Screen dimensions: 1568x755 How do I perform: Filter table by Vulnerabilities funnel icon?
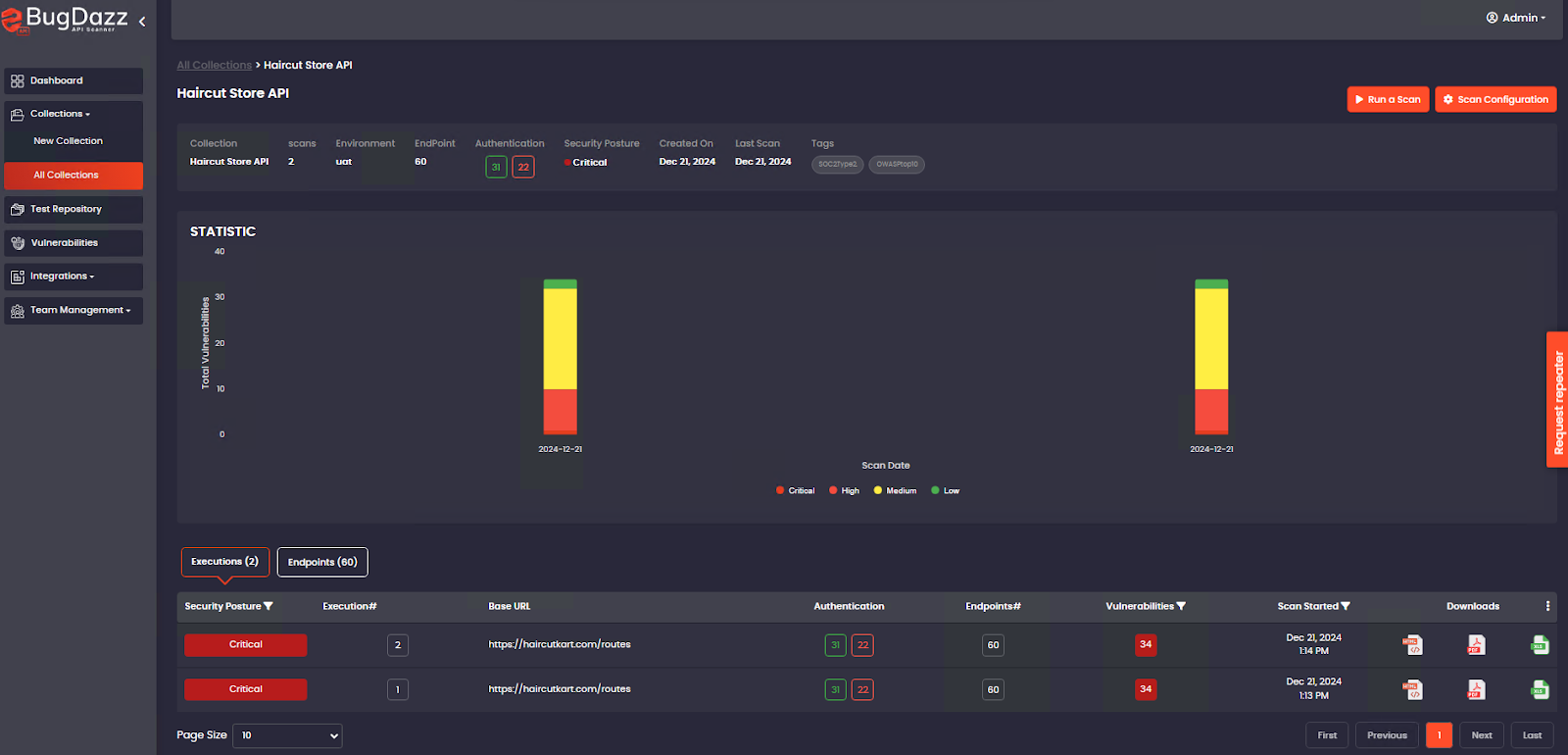[x=1181, y=606]
